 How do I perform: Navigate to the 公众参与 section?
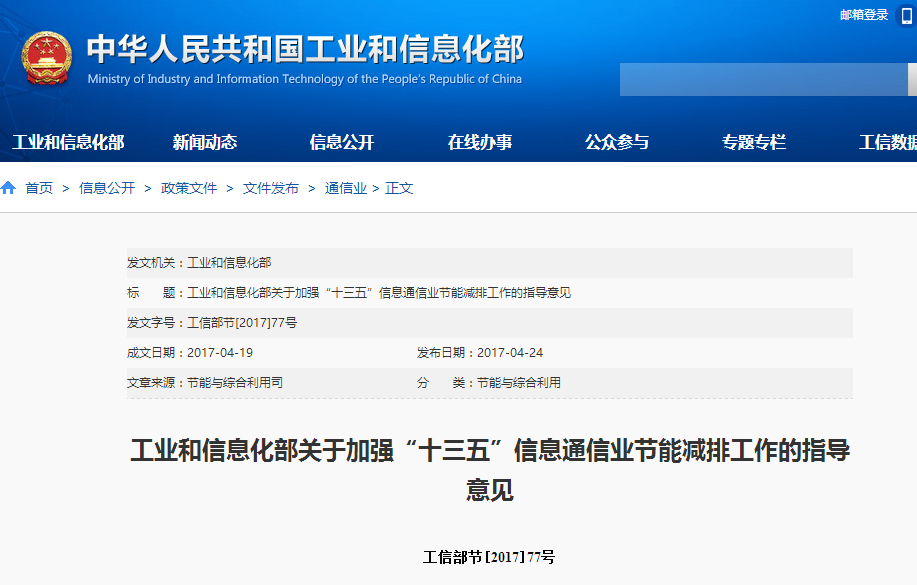617,142
